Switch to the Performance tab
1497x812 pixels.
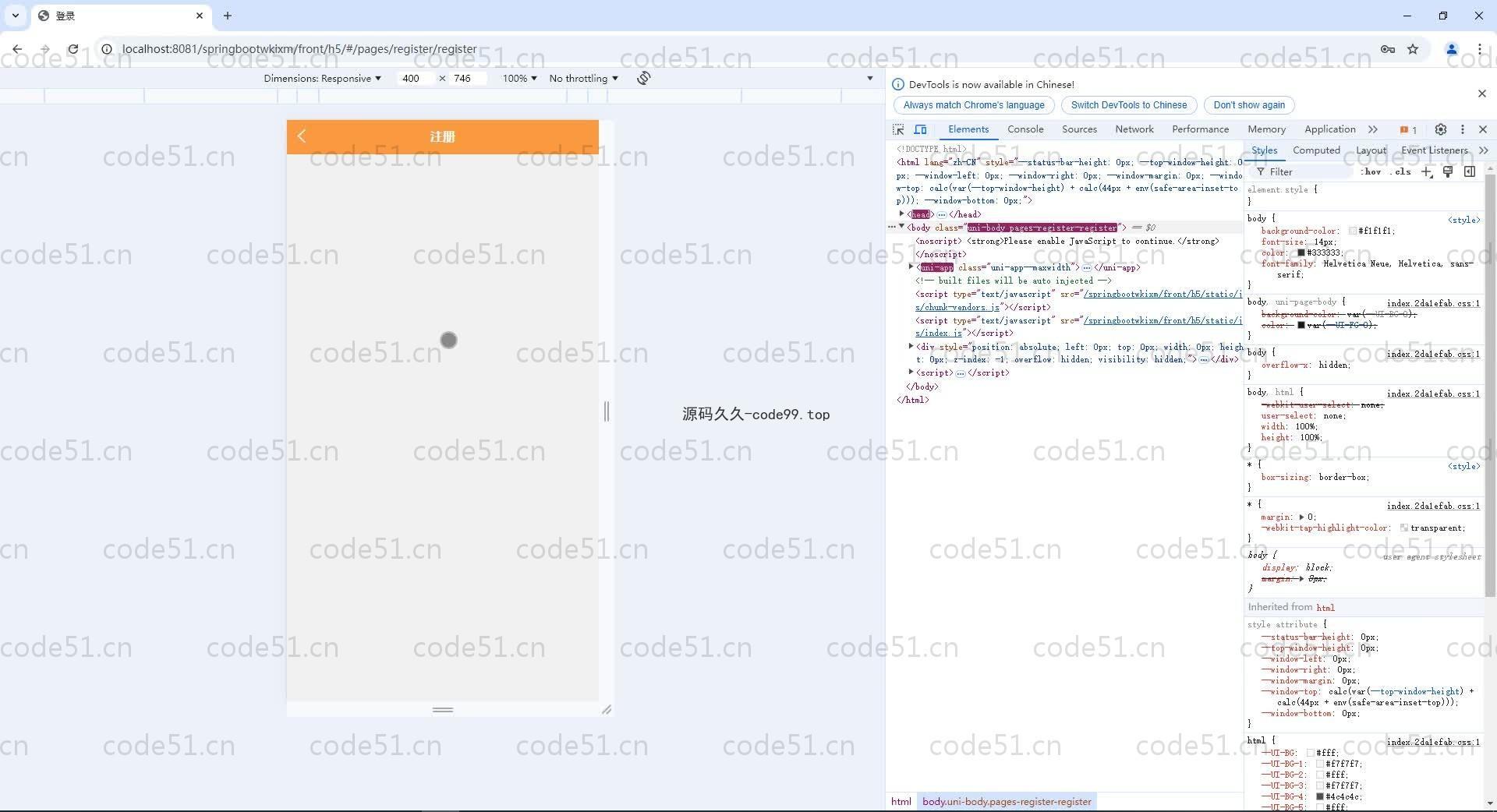(x=1200, y=129)
